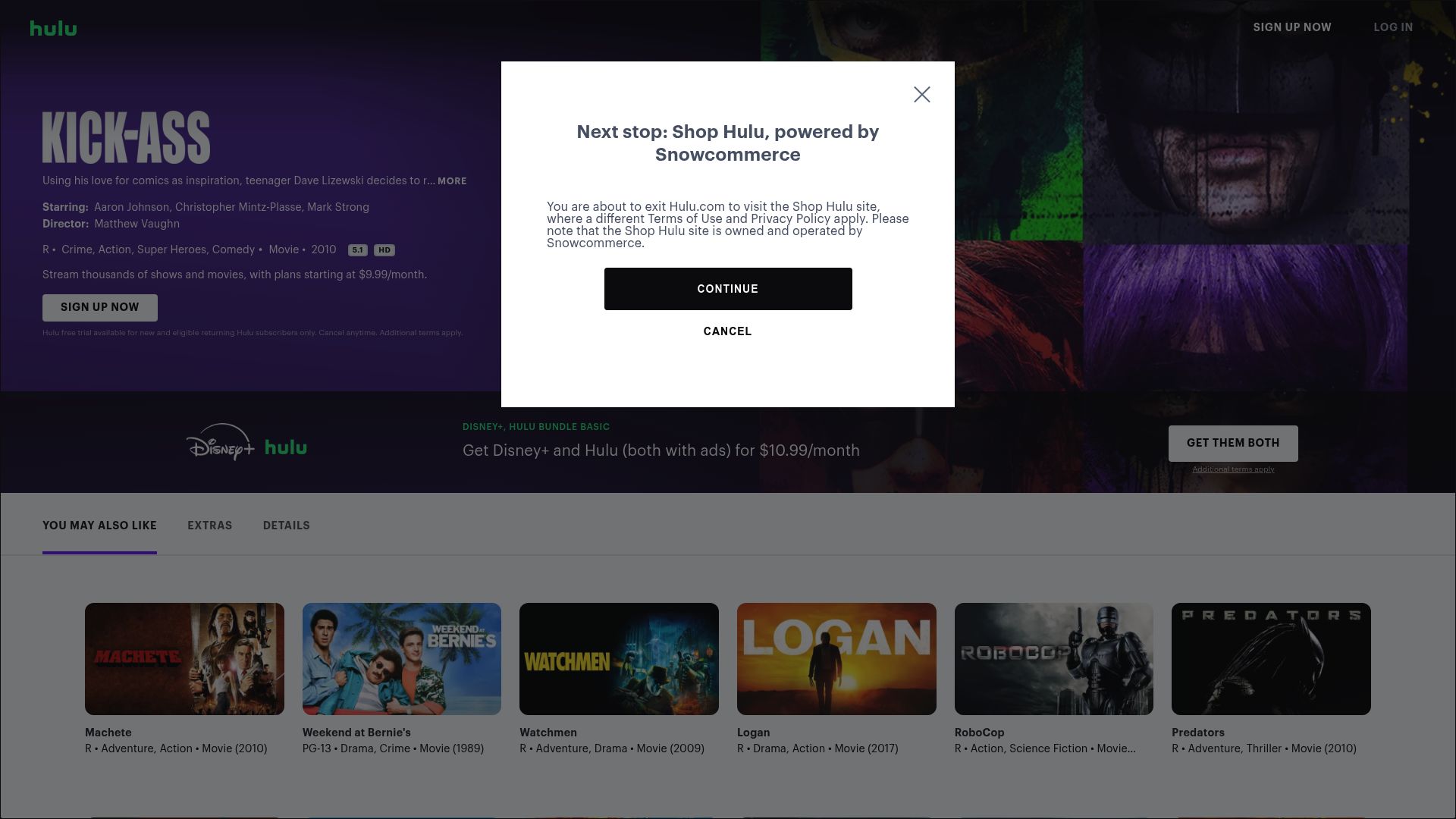The height and width of the screenshot is (819, 1456).
Task: Open the Predators movie thumbnail
Action: (1271, 659)
